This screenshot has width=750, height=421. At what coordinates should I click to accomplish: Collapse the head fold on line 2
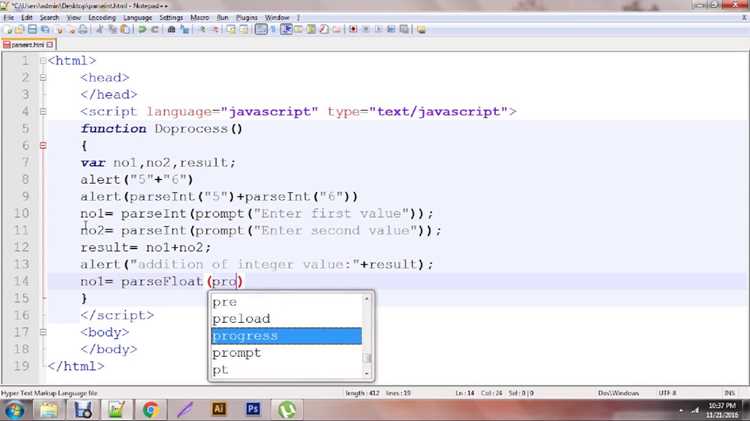[43, 78]
